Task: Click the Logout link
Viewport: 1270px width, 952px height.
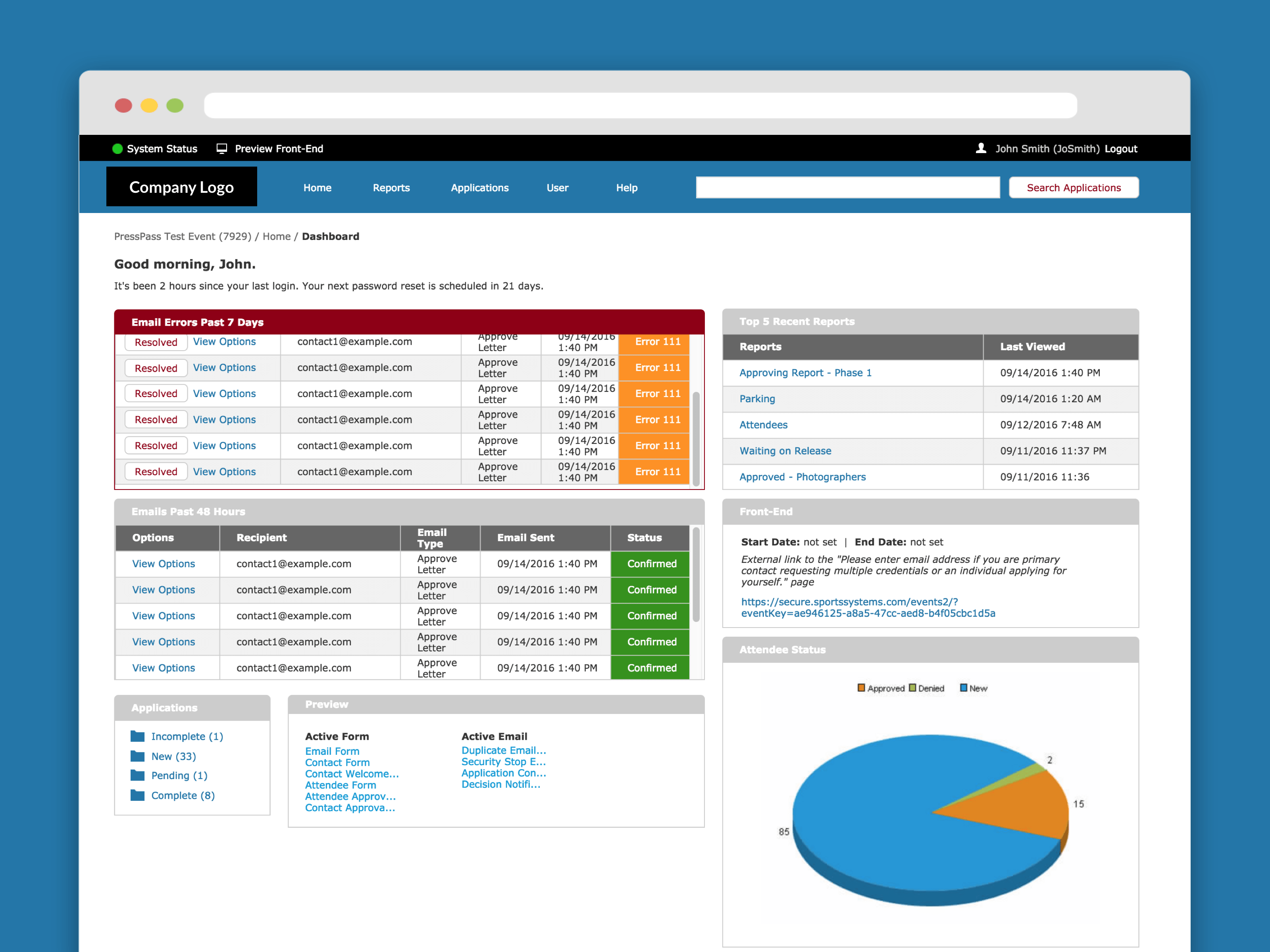Action: (1120, 149)
